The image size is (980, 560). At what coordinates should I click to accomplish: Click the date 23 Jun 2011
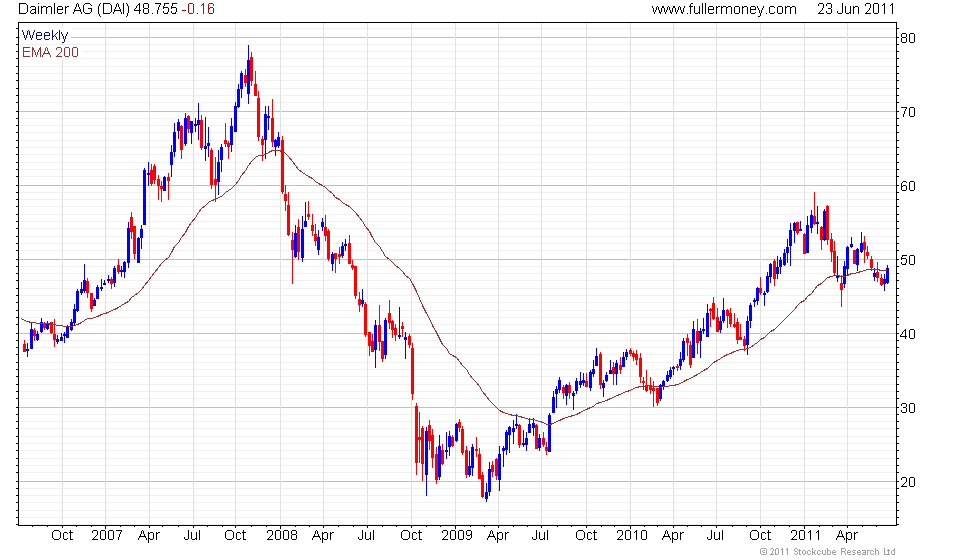tap(856, 9)
